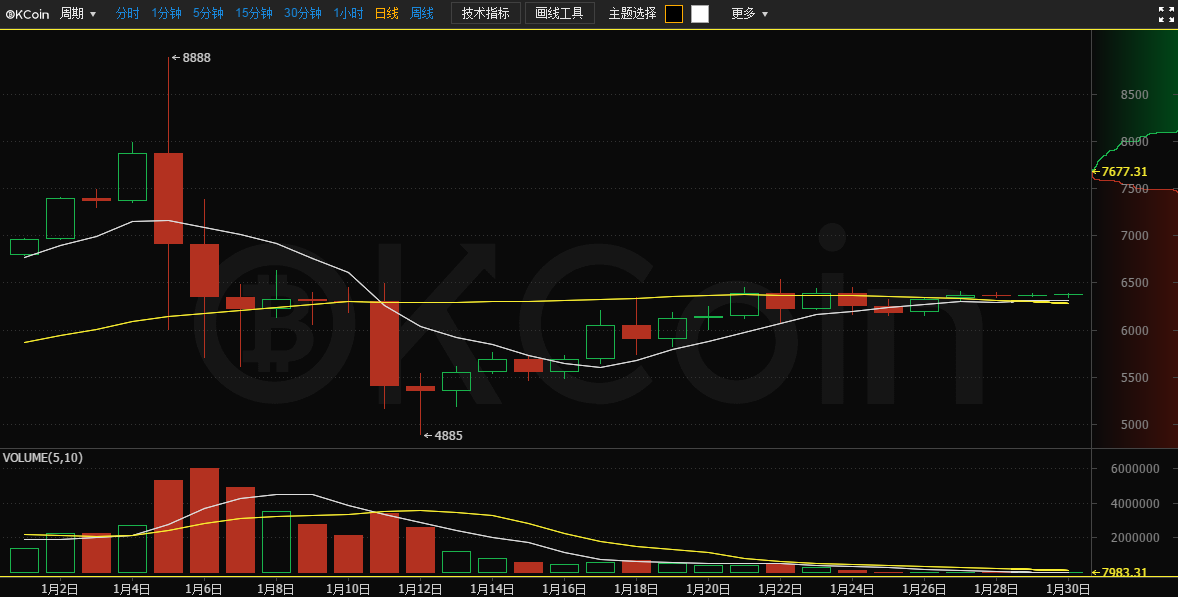Click the 1月18日 date label
This screenshot has height=597, width=1178.
[x=636, y=589]
